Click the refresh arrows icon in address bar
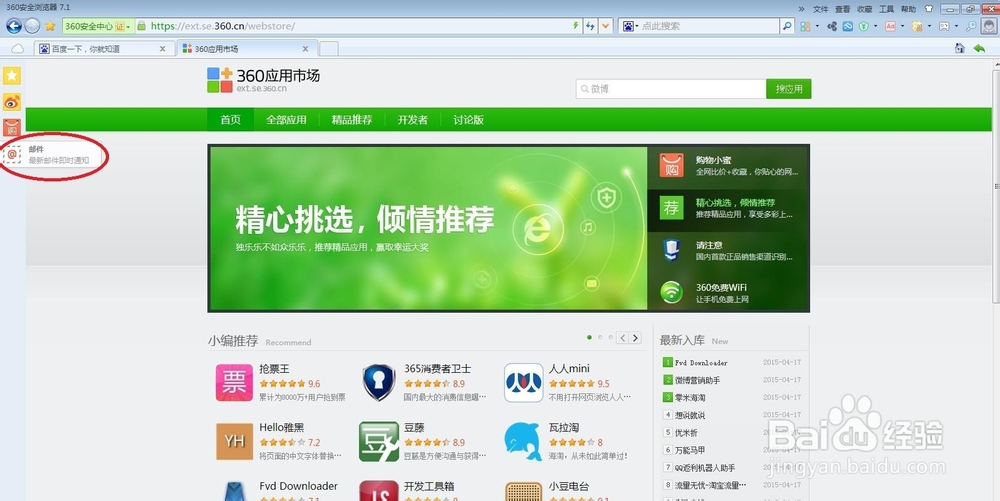1000x501 pixels. 590,26
